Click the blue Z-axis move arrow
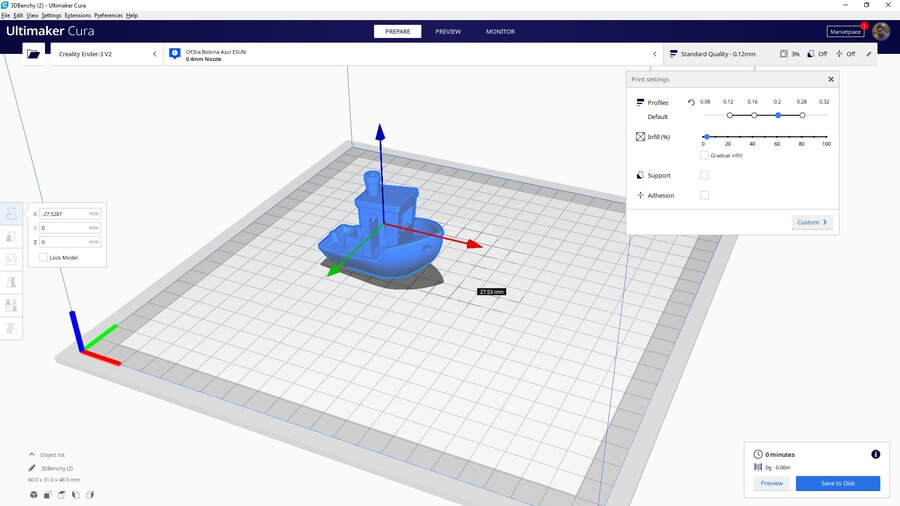Viewport: 900px width, 506px height. (x=380, y=133)
